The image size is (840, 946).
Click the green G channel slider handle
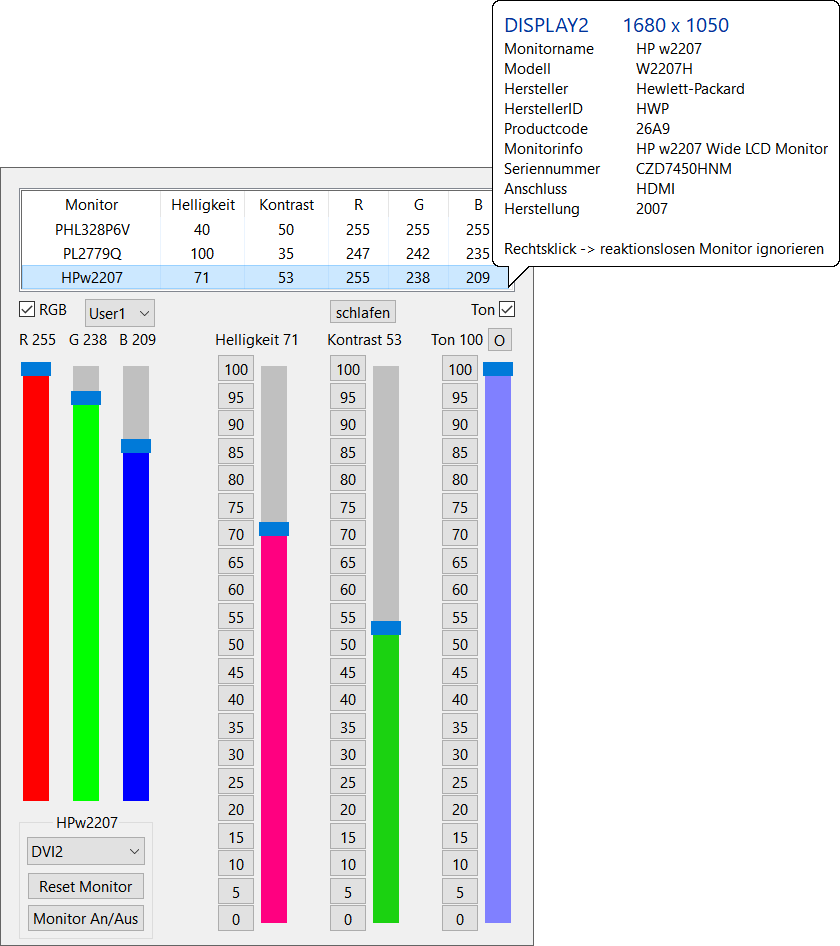pyautogui.click(x=86, y=398)
